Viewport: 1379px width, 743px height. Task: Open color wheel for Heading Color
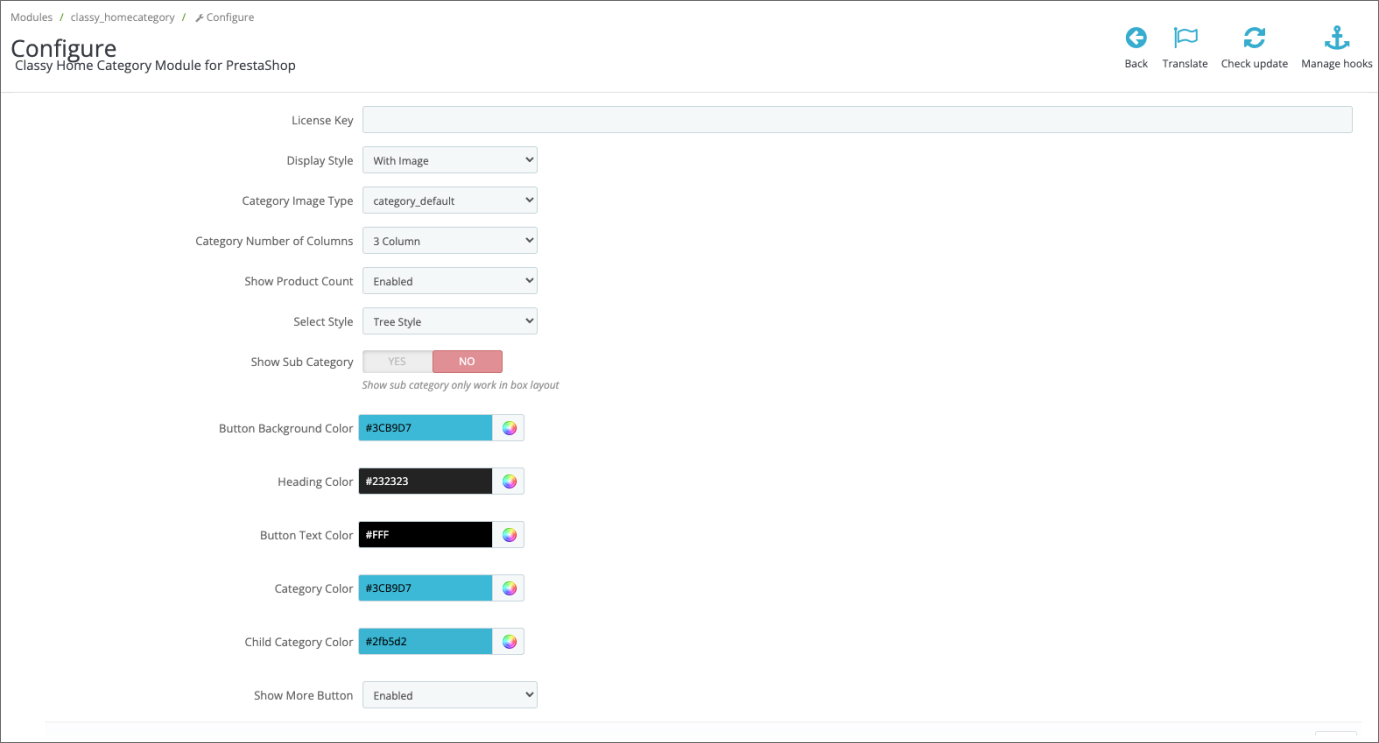coord(509,481)
